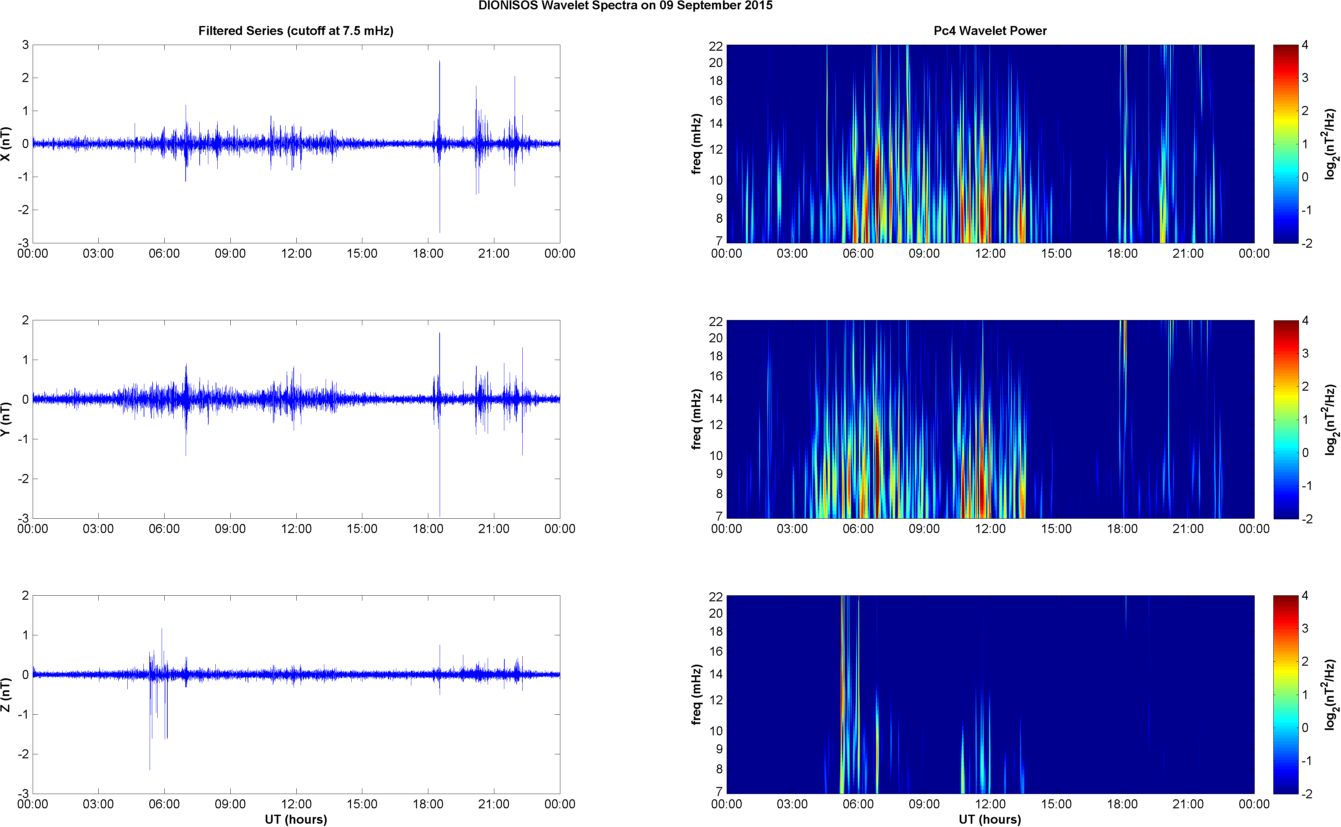
Task: Click inside the Y component filtered series plot
Action: click(x=297, y=419)
